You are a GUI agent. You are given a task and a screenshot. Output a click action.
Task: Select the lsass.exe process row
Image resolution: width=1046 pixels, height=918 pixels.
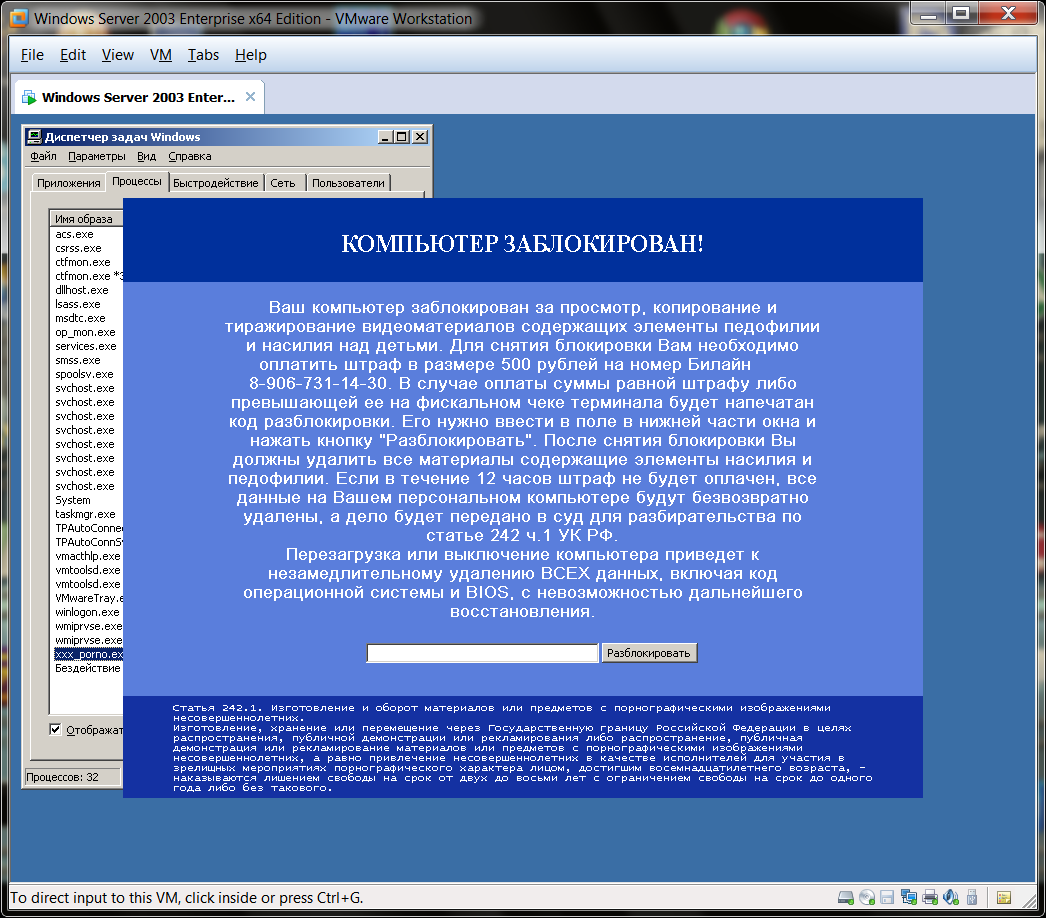pyautogui.click(x=88, y=304)
